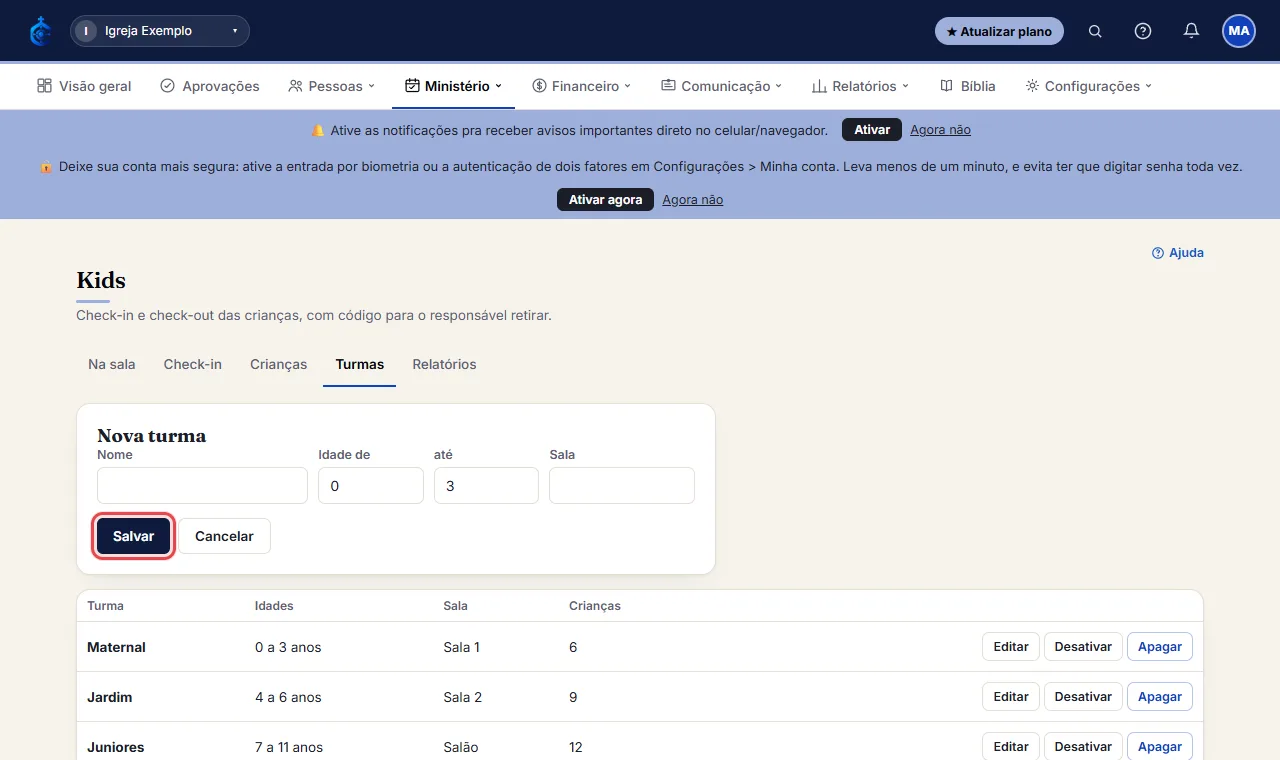Dismiss security banner with Agora não
Image resolution: width=1280 pixels, height=760 pixels.
[692, 200]
